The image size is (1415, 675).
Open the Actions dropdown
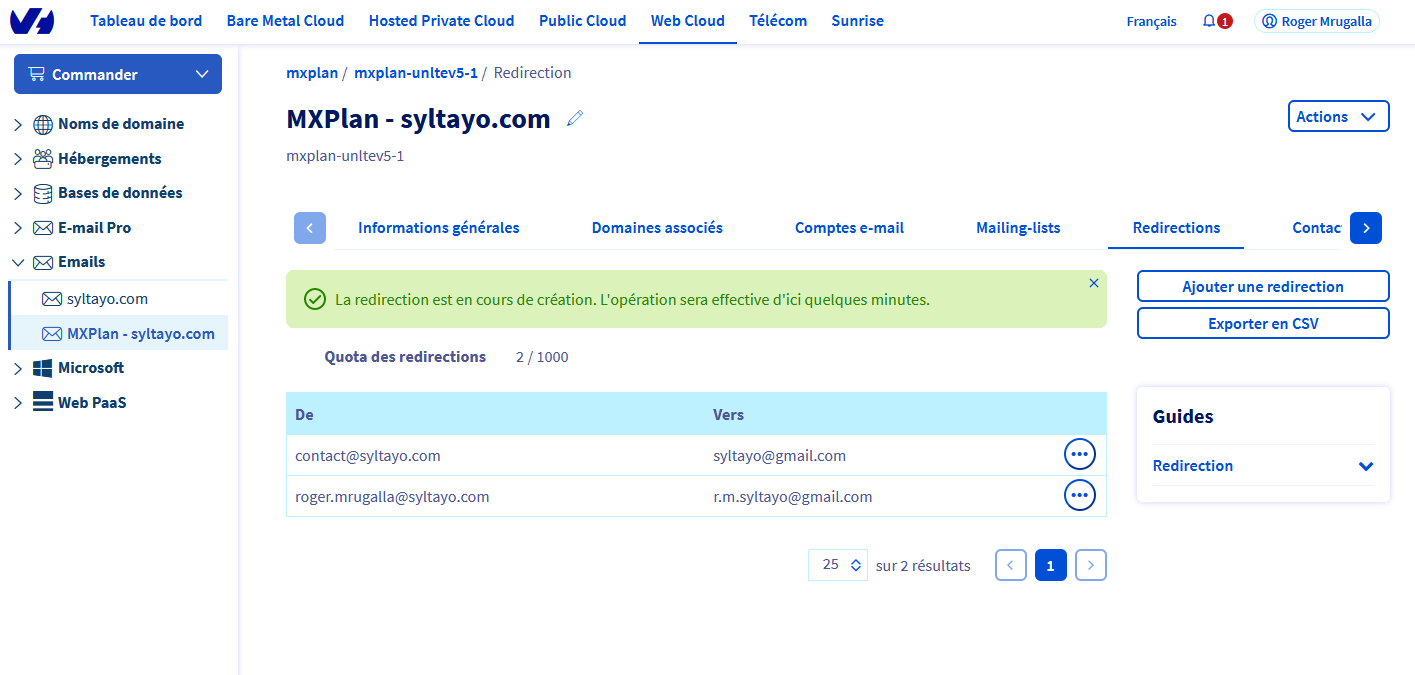coord(1338,117)
